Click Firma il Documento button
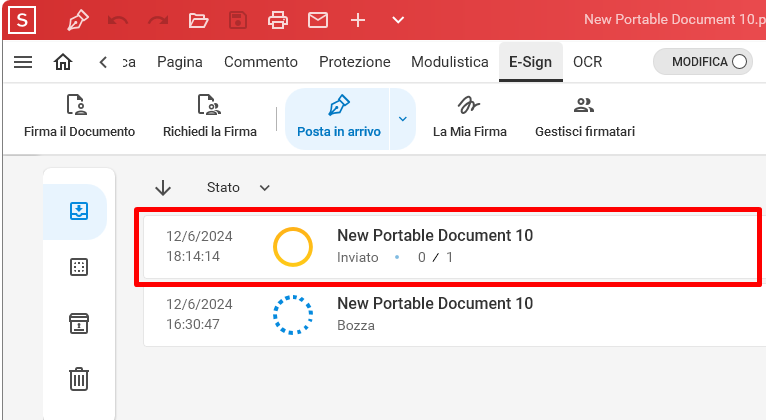 [x=80, y=117]
